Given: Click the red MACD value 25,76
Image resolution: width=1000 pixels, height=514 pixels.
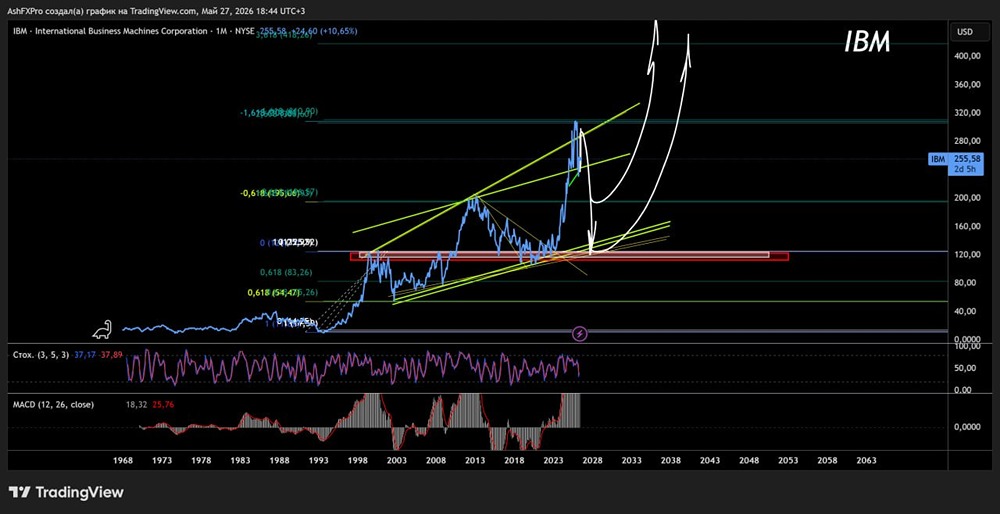Looking at the screenshot, I should [x=163, y=404].
